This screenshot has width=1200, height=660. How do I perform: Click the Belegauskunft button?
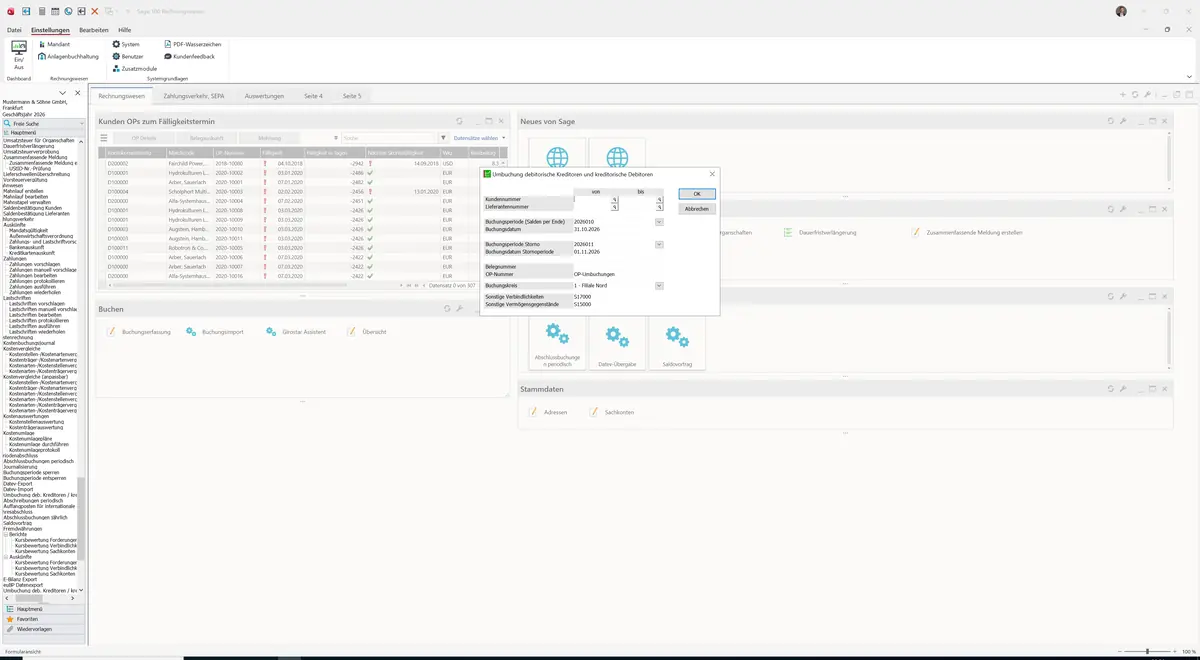206,138
